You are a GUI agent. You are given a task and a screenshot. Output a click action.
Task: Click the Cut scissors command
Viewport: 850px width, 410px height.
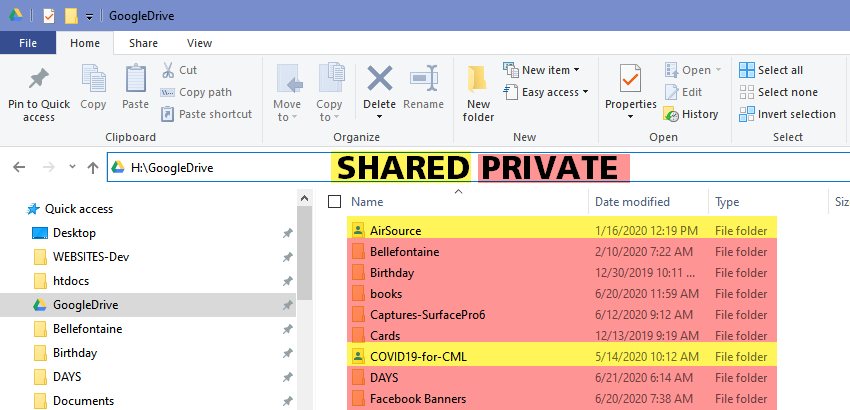click(179, 70)
